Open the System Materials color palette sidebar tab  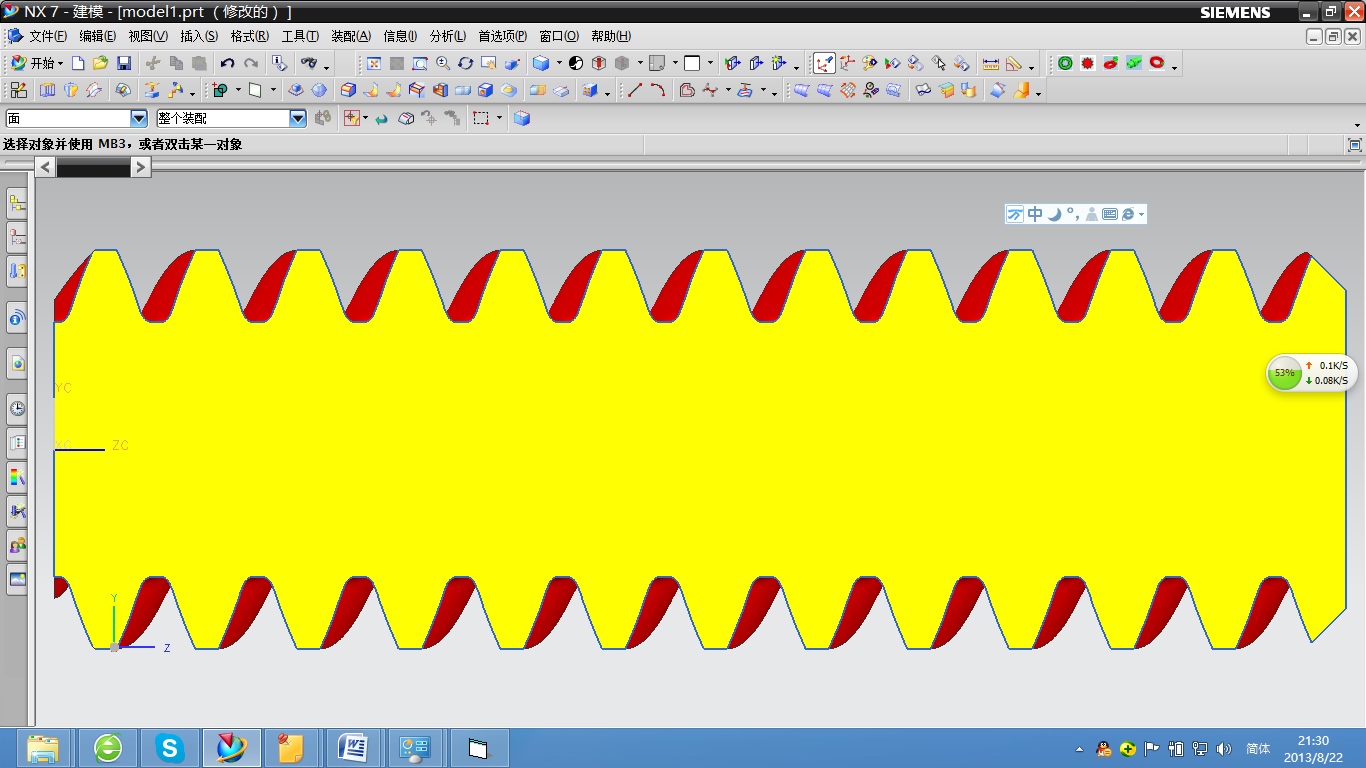(x=17, y=477)
